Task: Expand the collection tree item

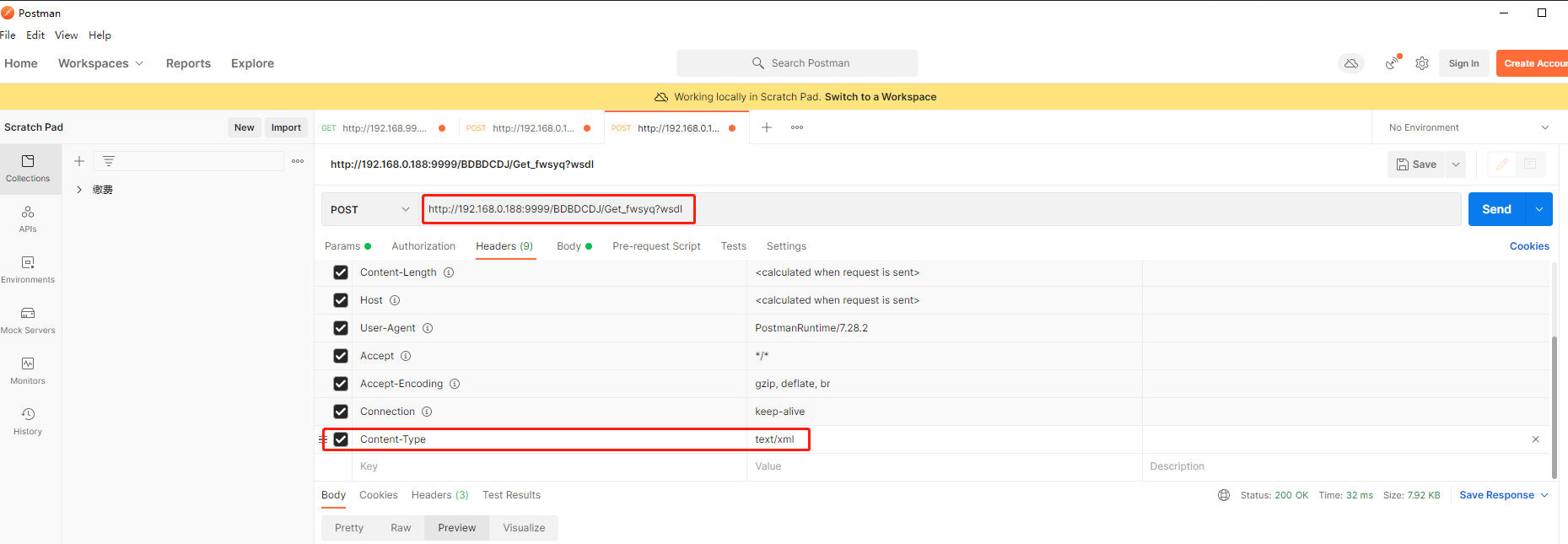Action: pyautogui.click(x=79, y=190)
